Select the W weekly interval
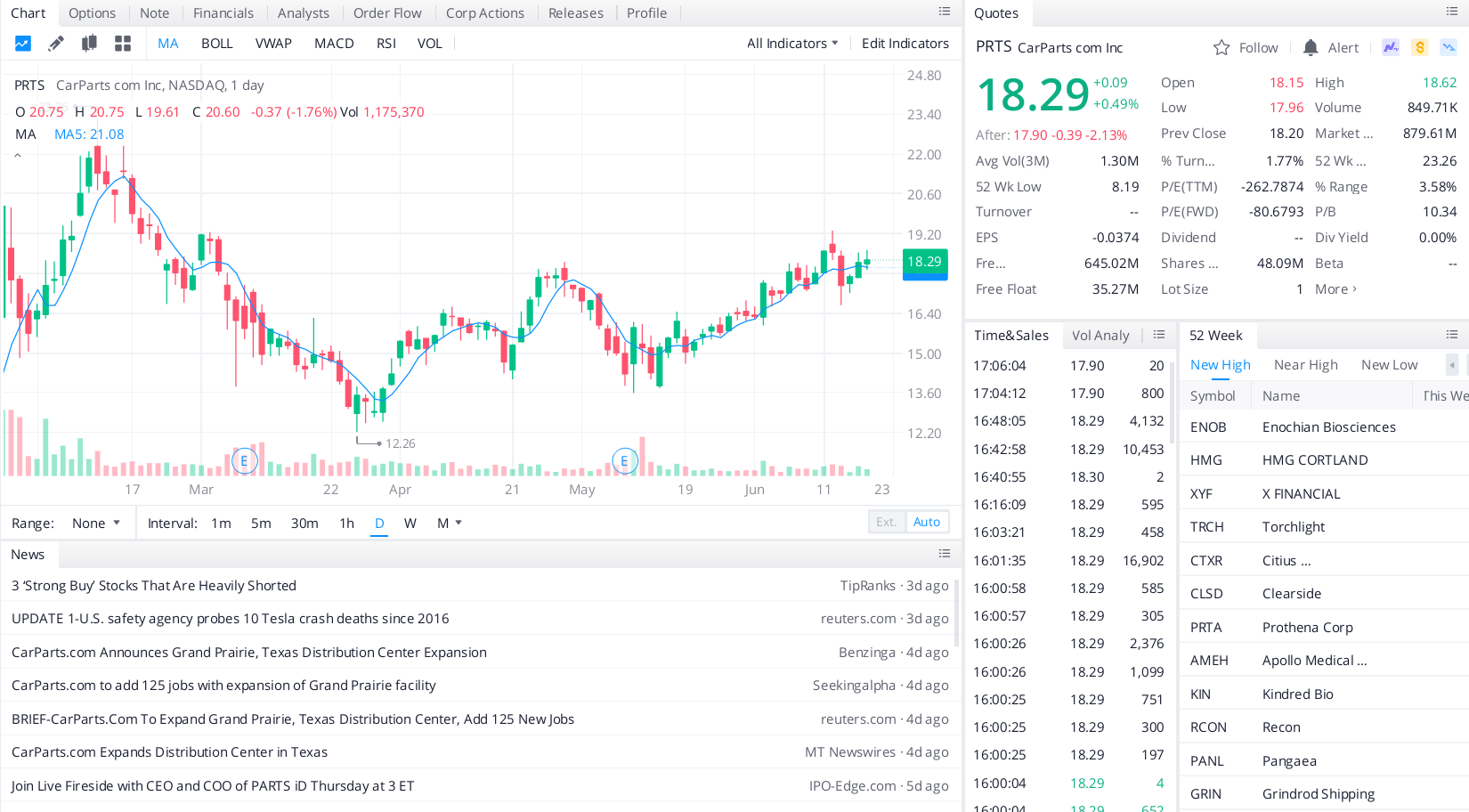The image size is (1469, 812). 410,524
